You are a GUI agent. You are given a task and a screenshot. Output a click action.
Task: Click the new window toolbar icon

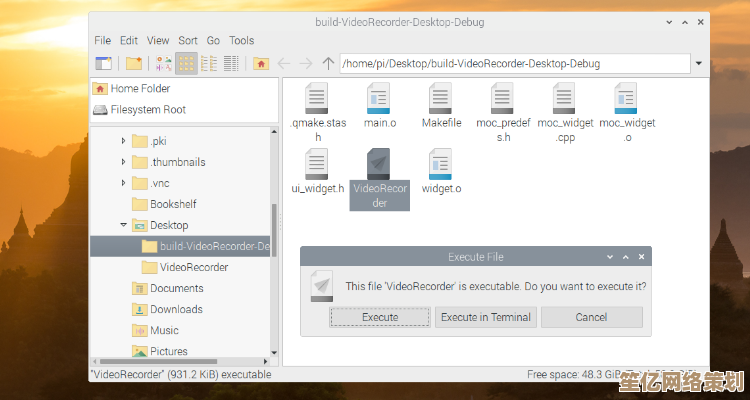103,63
